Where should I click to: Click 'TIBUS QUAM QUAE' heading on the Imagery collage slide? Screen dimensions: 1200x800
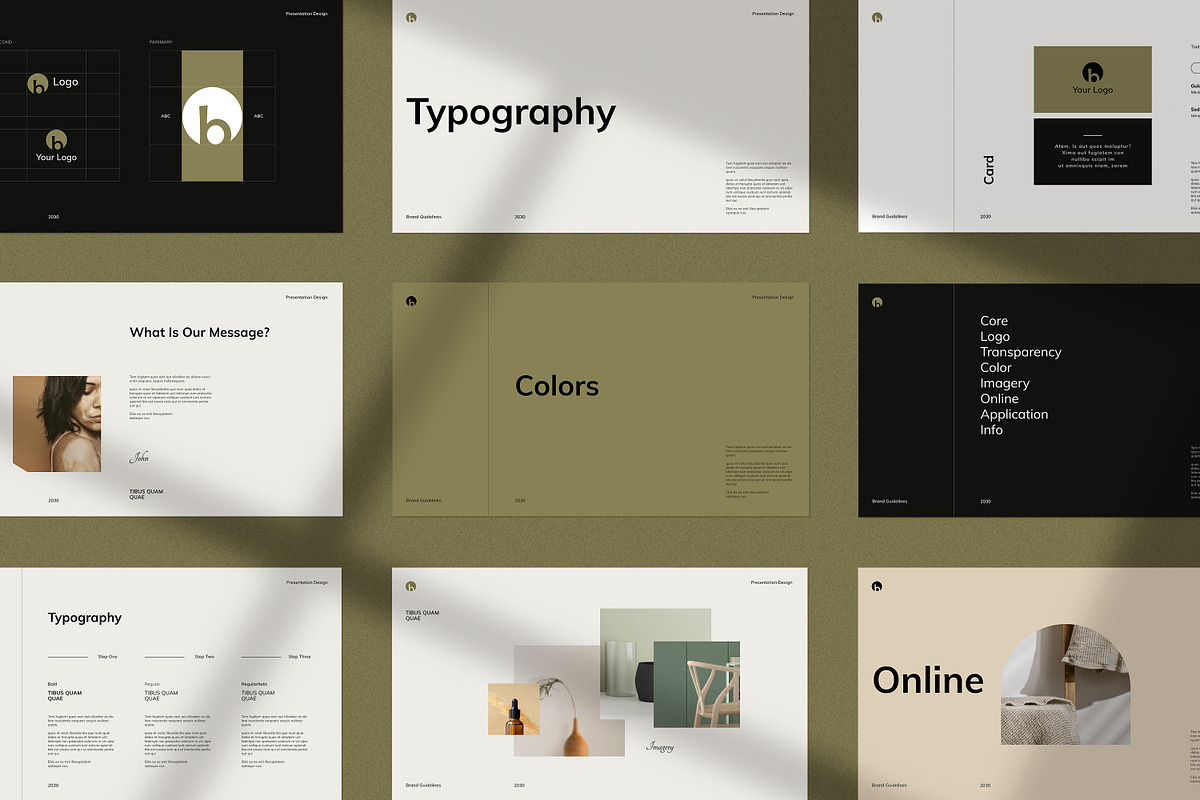[x=422, y=615]
